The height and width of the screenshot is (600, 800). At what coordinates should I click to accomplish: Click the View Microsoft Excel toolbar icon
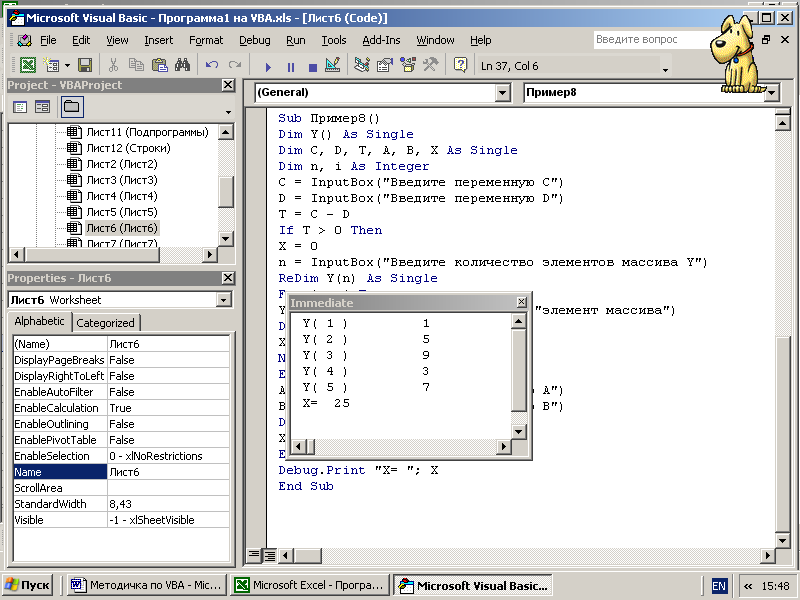click(x=28, y=65)
